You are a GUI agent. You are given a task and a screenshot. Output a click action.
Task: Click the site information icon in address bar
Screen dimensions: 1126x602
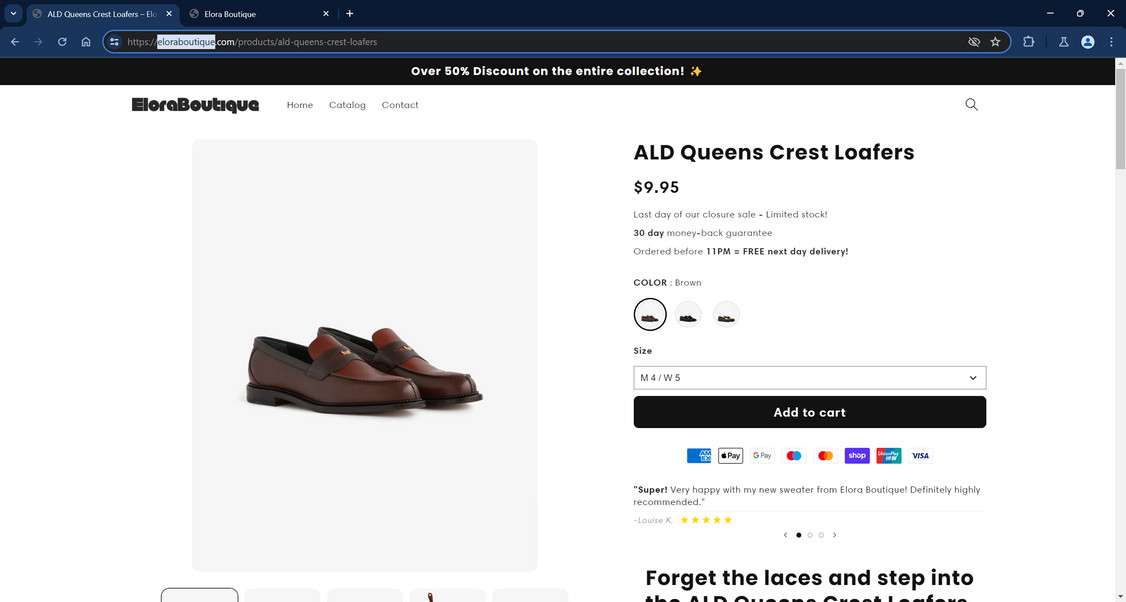click(x=115, y=42)
